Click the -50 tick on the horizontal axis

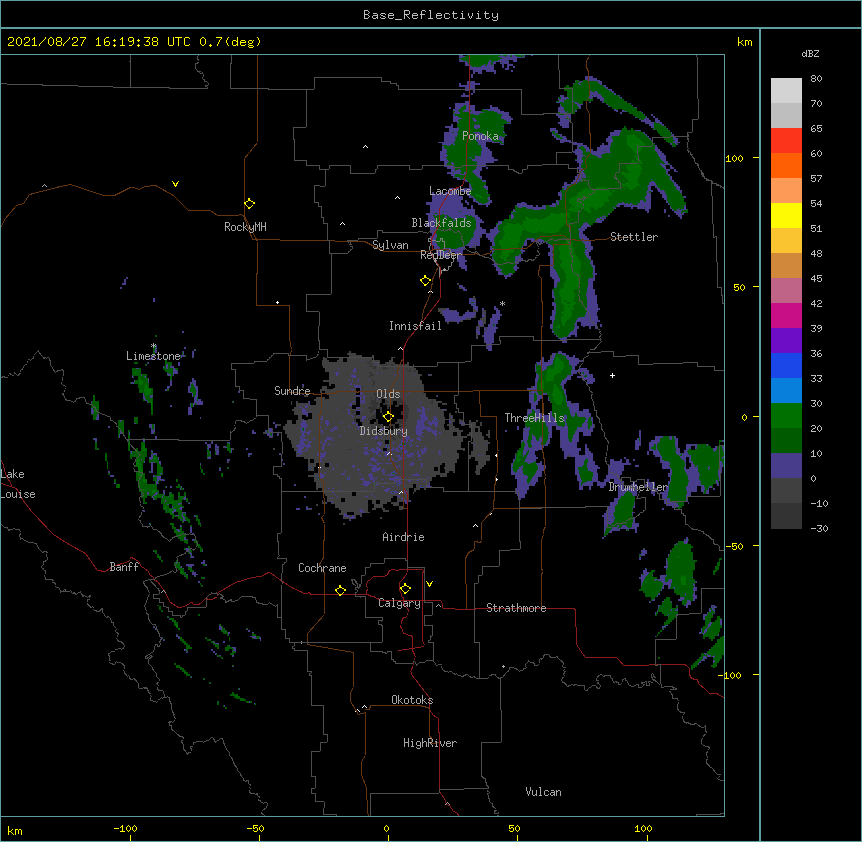click(256, 828)
